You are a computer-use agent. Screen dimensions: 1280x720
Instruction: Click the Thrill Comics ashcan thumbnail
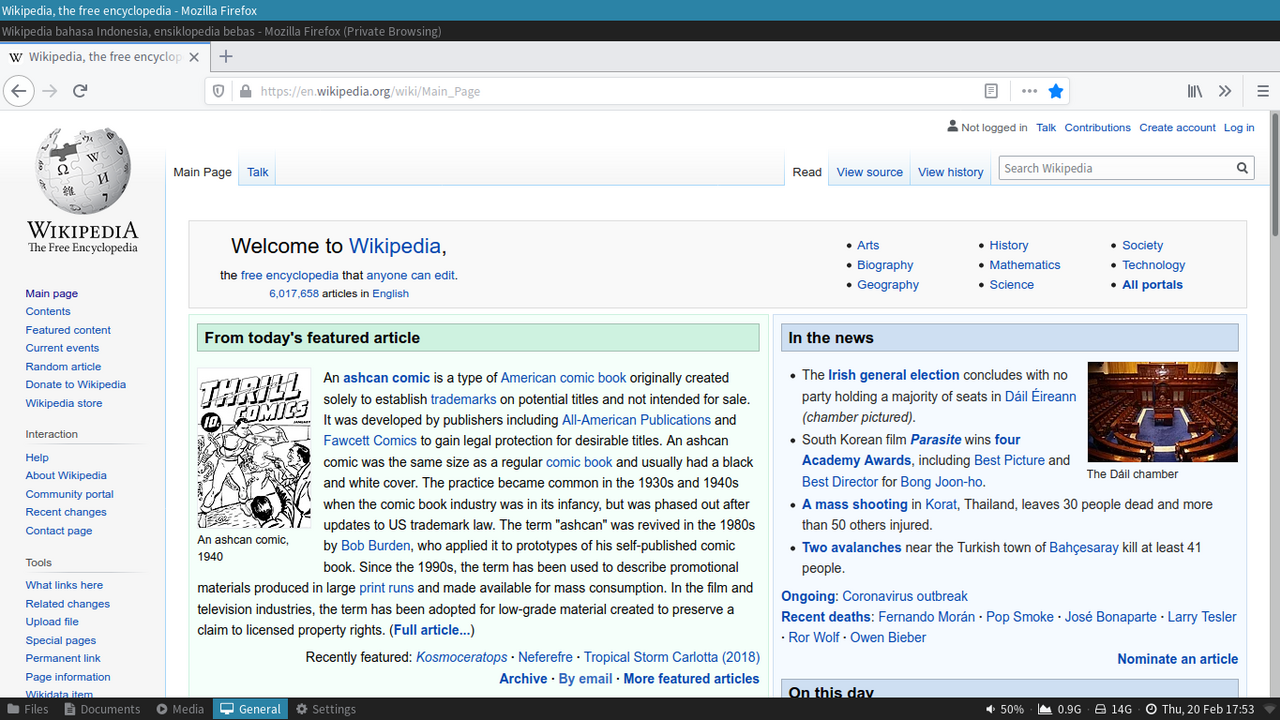click(254, 448)
